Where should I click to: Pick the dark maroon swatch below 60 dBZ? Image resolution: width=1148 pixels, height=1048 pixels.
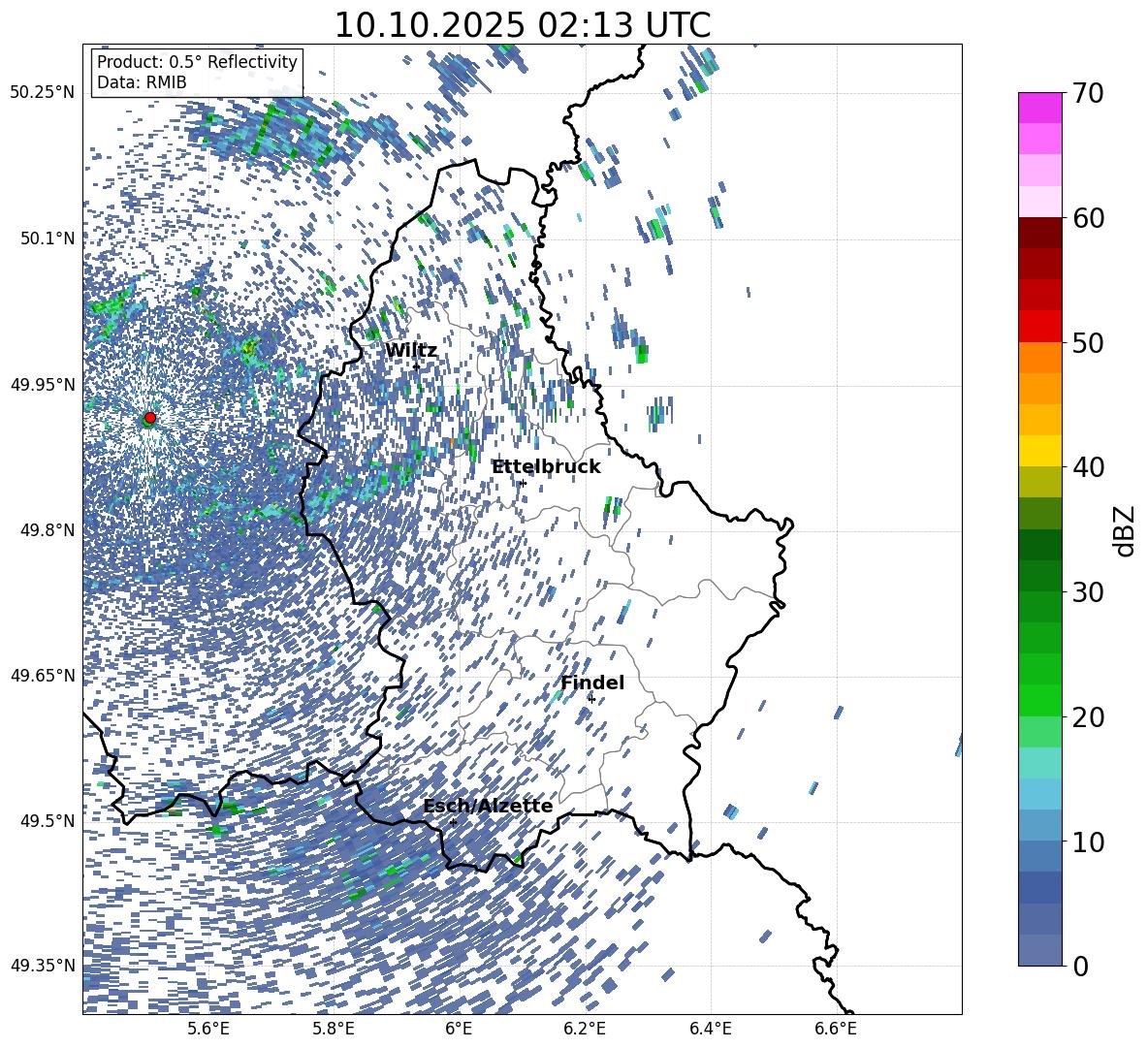(1039, 233)
